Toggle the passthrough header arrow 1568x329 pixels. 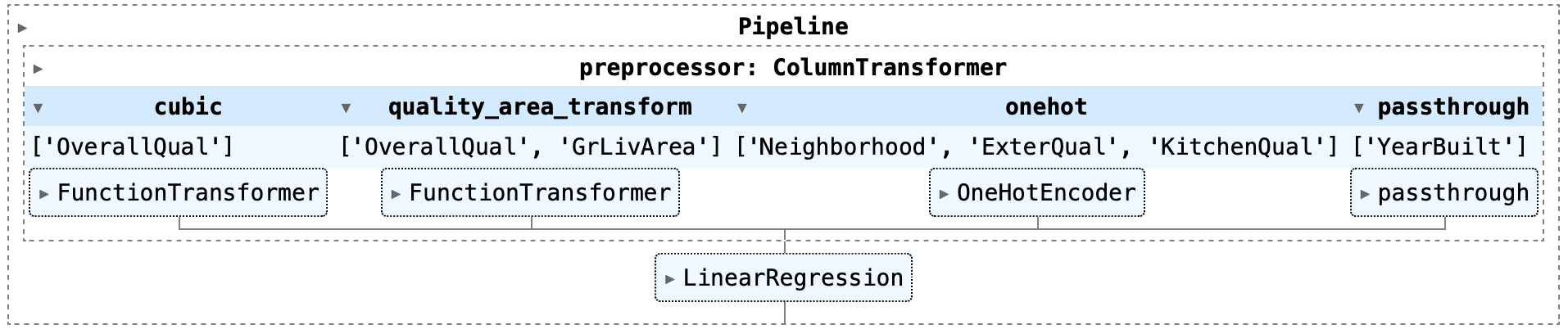(1358, 108)
